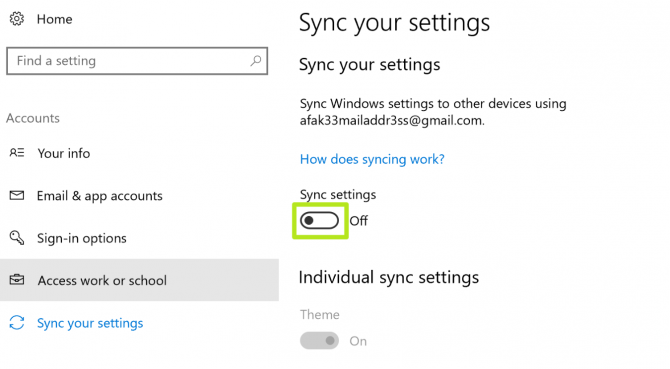
Task: Click the Theme setting label
Action: [x=320, y=314]
